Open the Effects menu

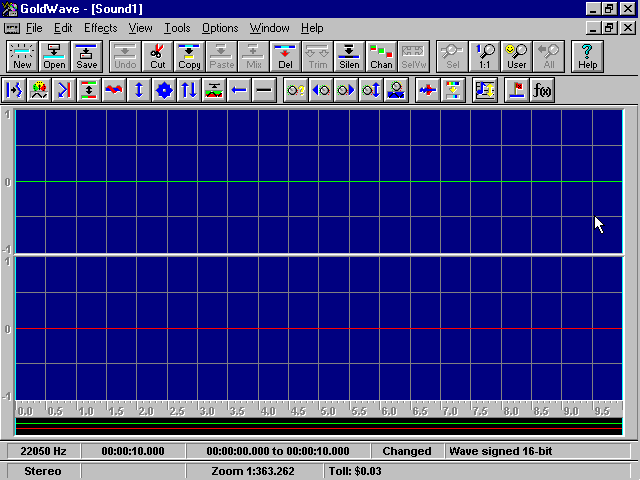(x=100, y=28)
